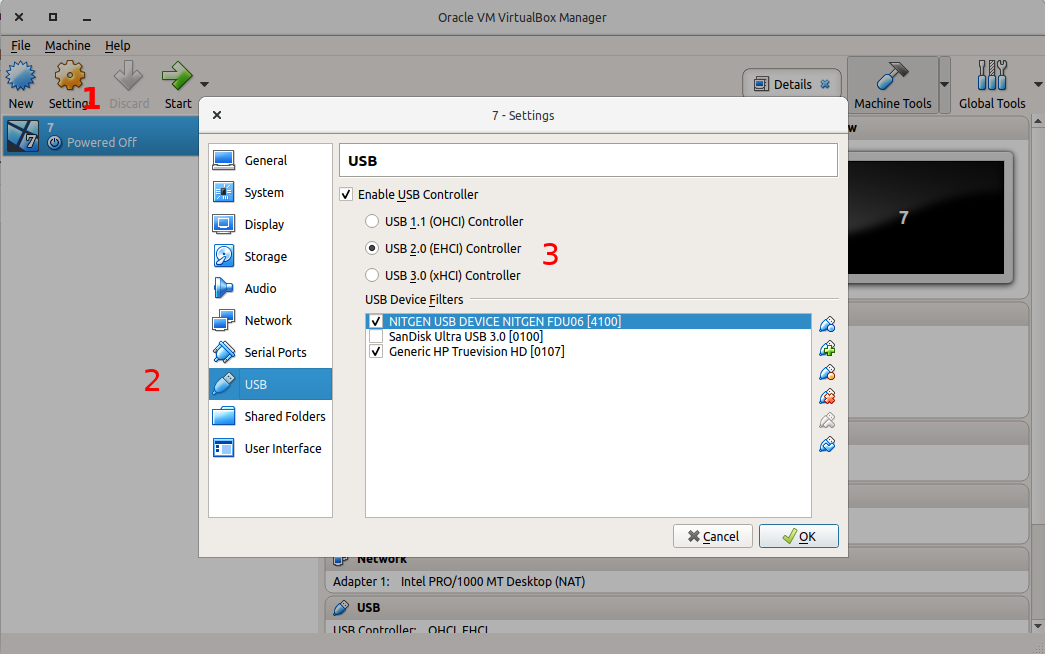This screenshot has height=654, width=1045.
Task: Click the Adapter 1 Intel PRO/1000 MT Desktop text
Action: (x=459, y=581)
